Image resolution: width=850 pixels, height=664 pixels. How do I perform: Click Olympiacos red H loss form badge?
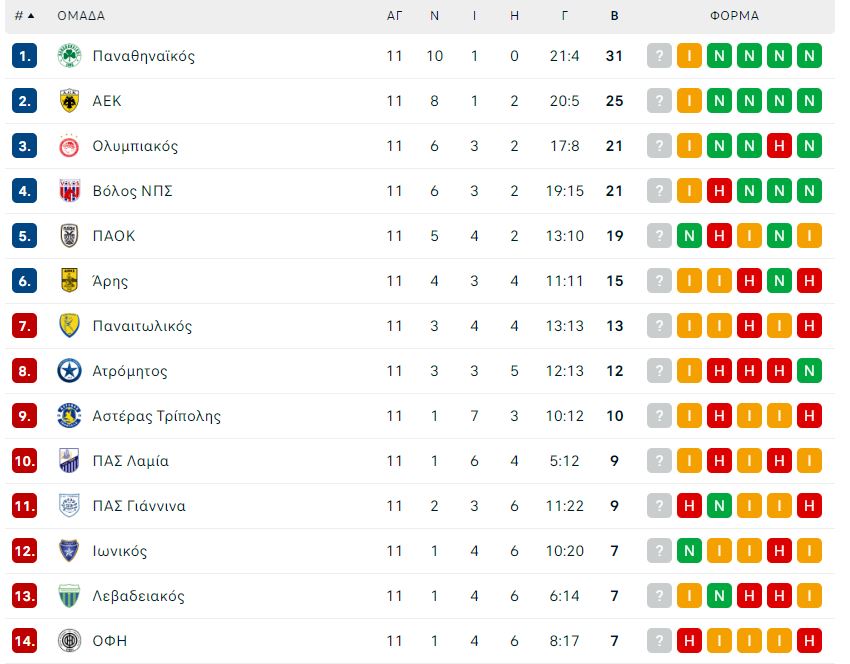click(779, 146)
